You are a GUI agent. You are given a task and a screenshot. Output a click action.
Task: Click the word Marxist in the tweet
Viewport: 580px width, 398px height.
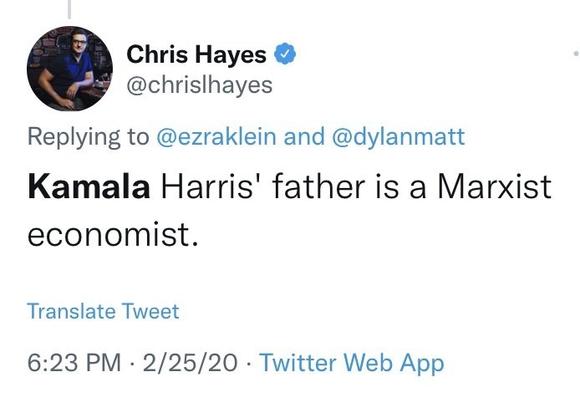(x=495, y=187)
